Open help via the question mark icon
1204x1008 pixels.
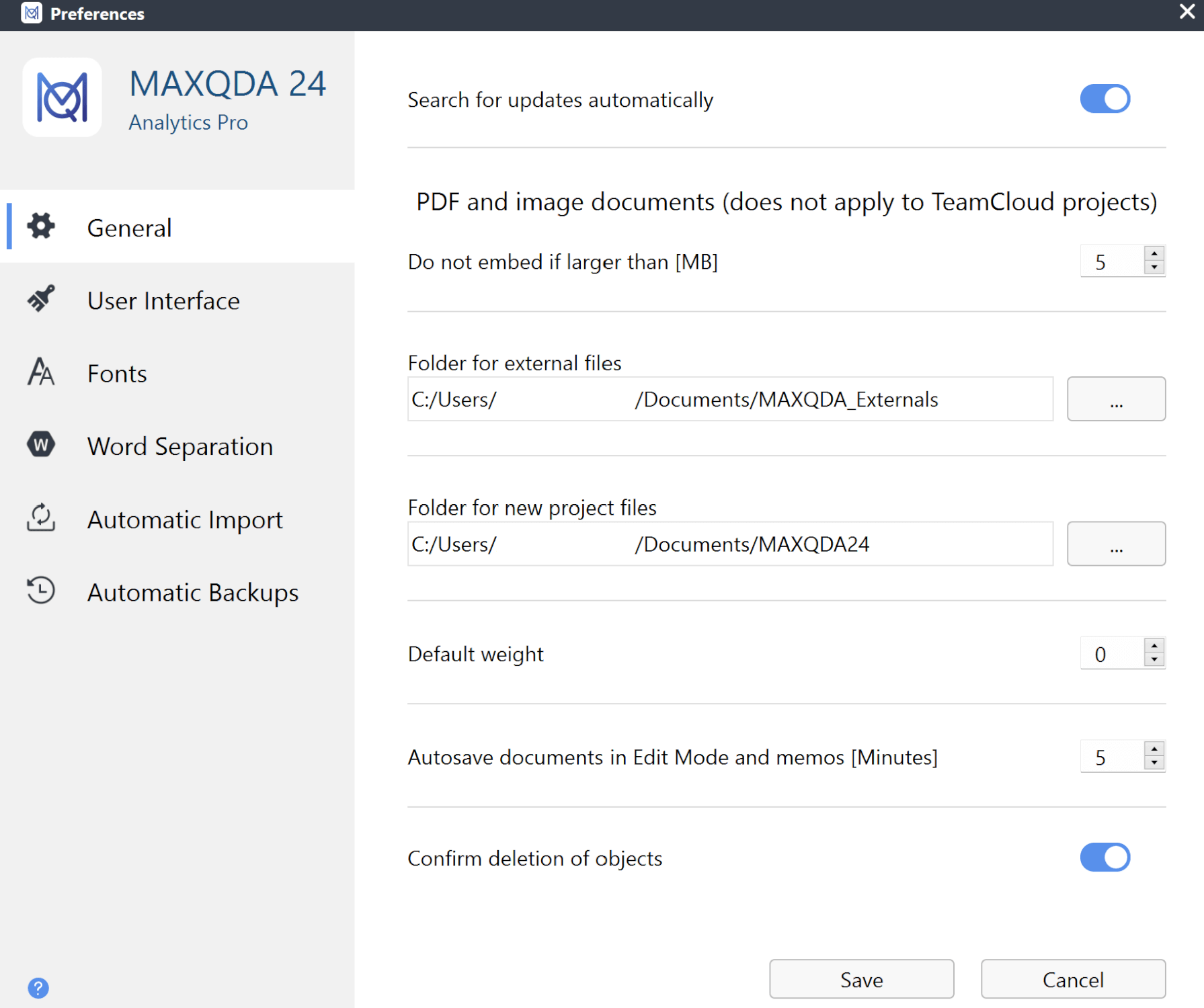[x=38, y=988]
